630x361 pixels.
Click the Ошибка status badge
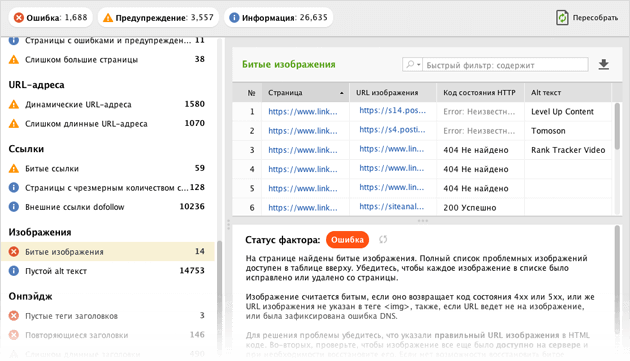pos(347,240)
